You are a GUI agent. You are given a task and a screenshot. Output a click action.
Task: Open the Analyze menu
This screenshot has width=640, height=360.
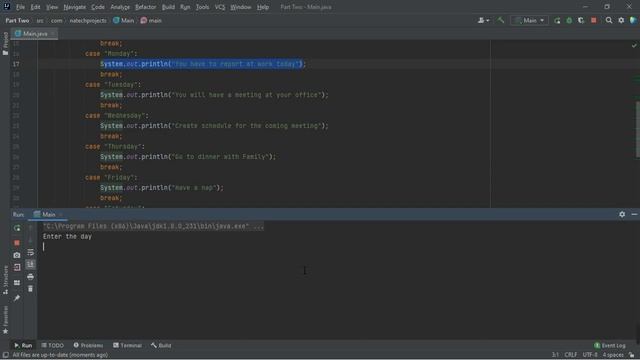point(120,7)
